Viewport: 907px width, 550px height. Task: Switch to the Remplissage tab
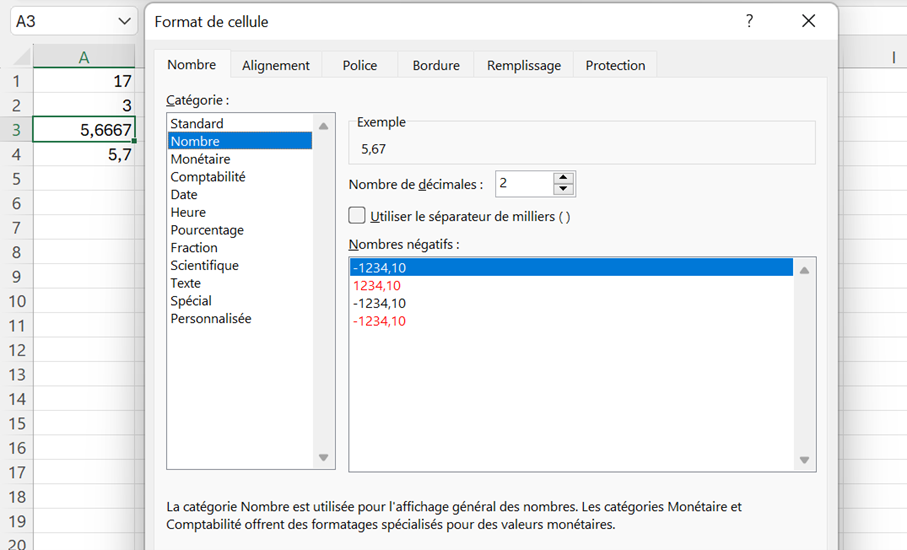(524, 65)
